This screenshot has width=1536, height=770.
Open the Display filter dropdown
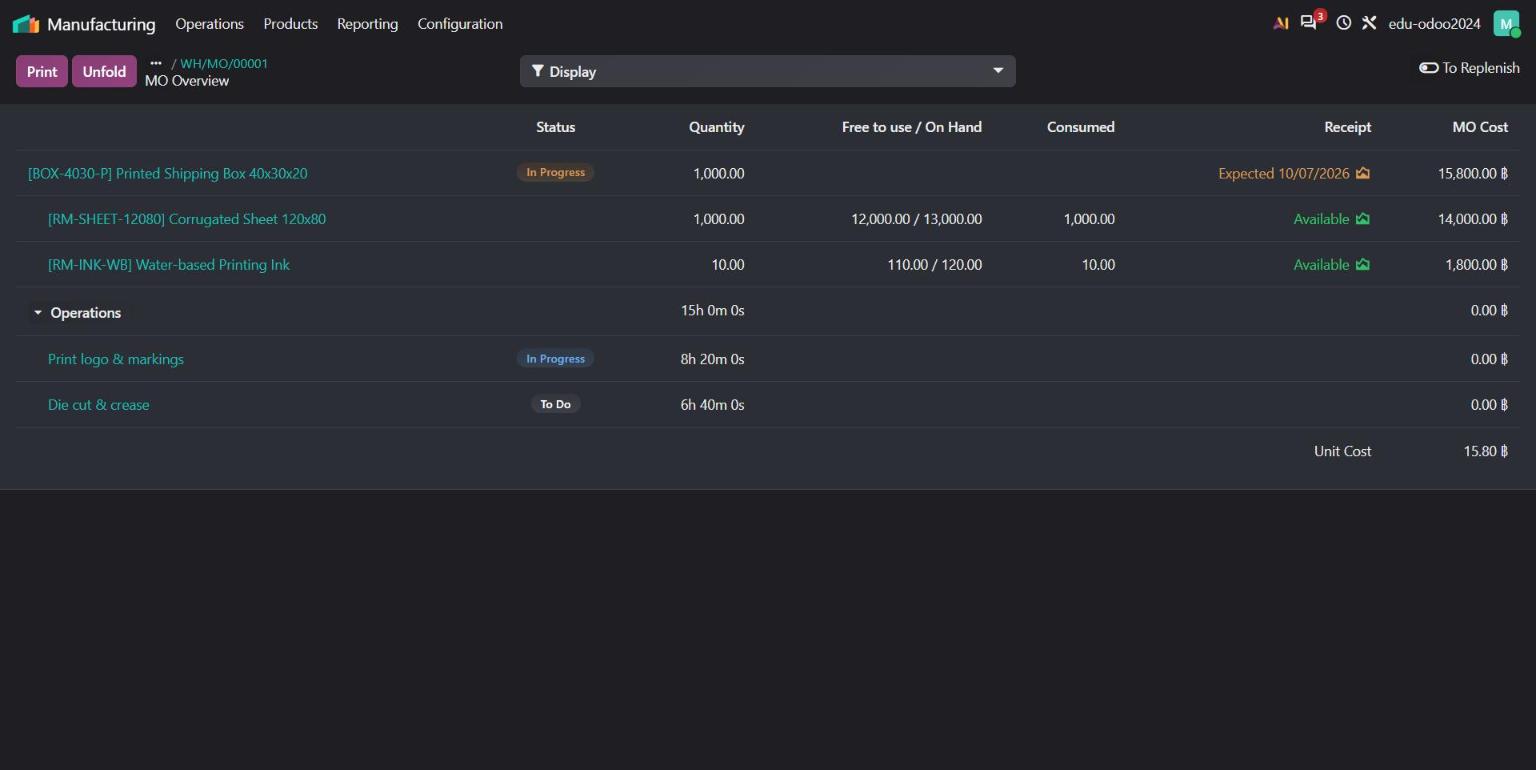tap(767, 71)
